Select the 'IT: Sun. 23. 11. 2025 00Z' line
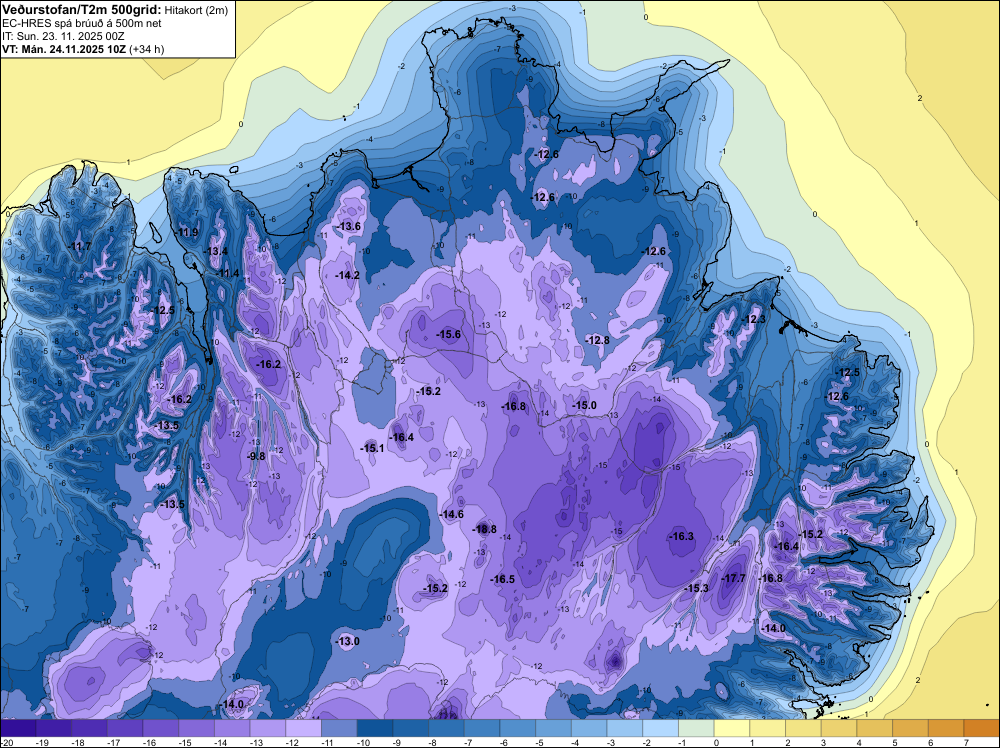Screen dimensions: 1000x748 pyautogui.click(x=66, y=36)
